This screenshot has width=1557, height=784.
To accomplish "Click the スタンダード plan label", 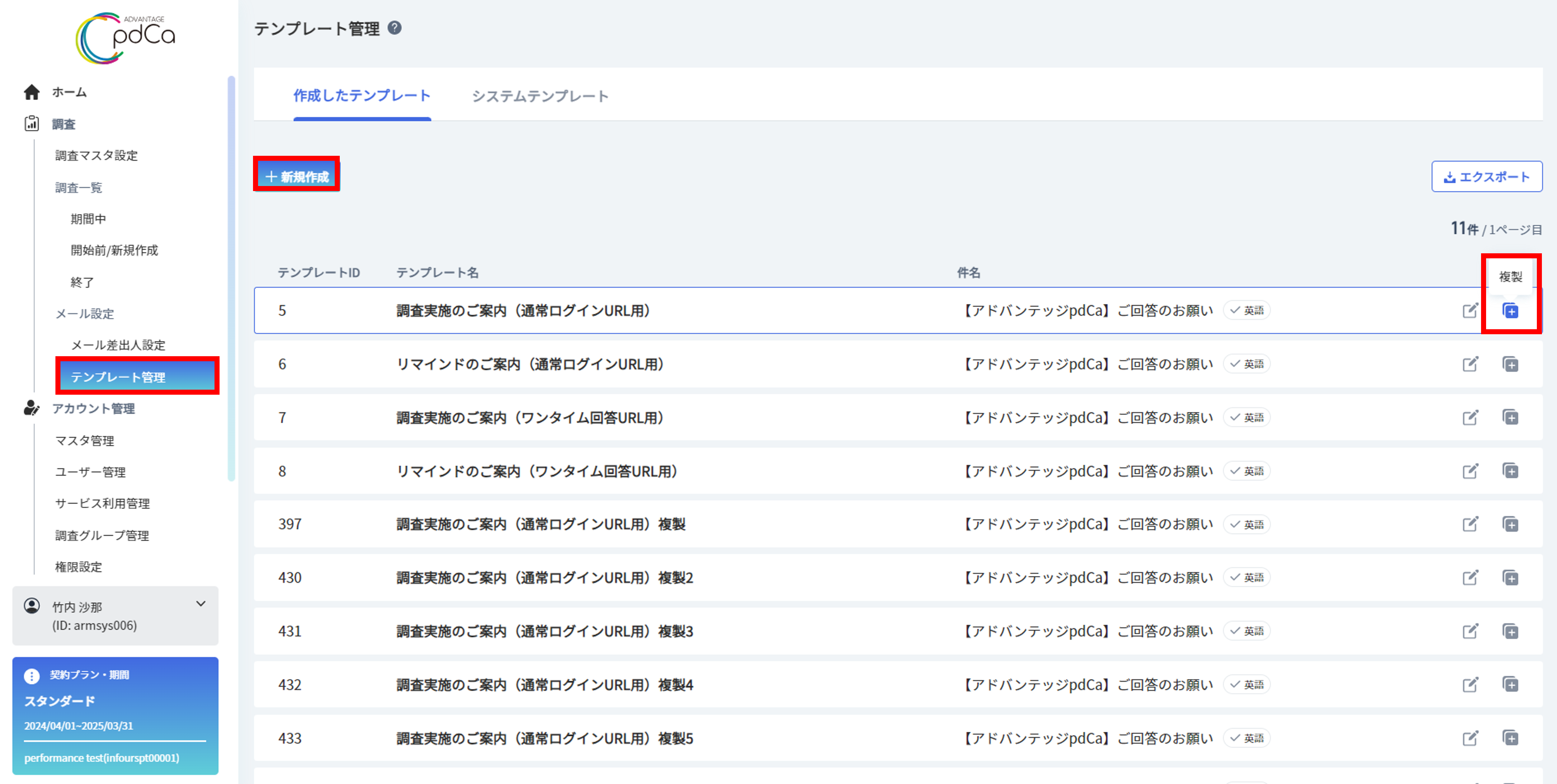I will [x=59, y=701].
